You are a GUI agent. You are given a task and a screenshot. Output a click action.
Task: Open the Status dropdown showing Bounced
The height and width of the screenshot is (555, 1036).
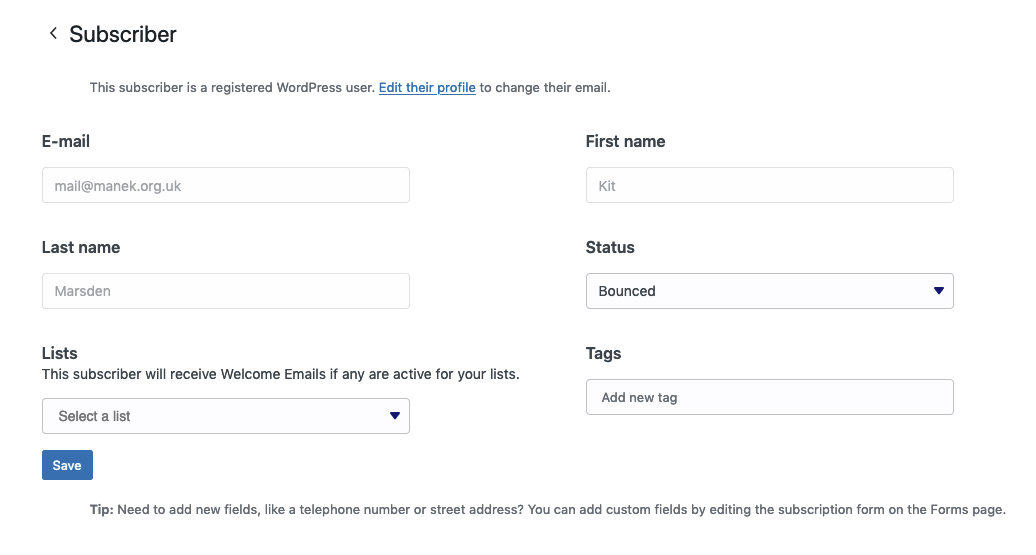pyautogui.click(x=768, y=291)
